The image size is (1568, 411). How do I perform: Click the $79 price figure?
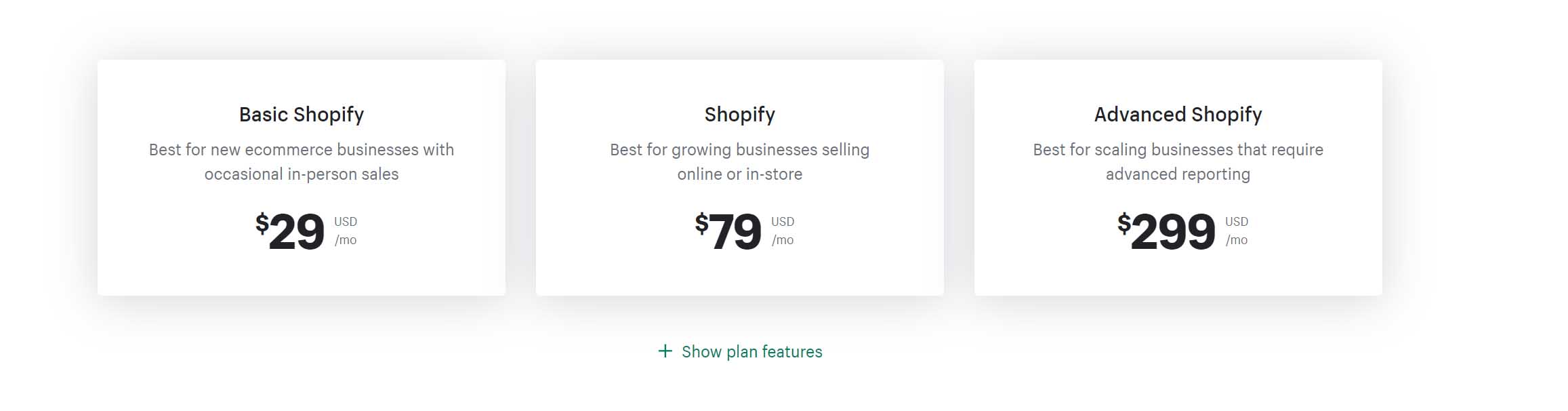click(x=728, y=231)
